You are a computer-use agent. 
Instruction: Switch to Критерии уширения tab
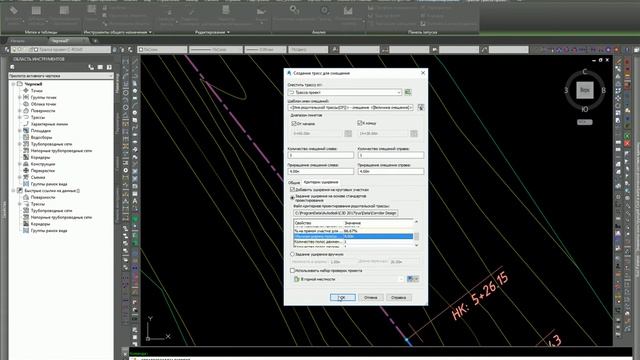(321, 182)
